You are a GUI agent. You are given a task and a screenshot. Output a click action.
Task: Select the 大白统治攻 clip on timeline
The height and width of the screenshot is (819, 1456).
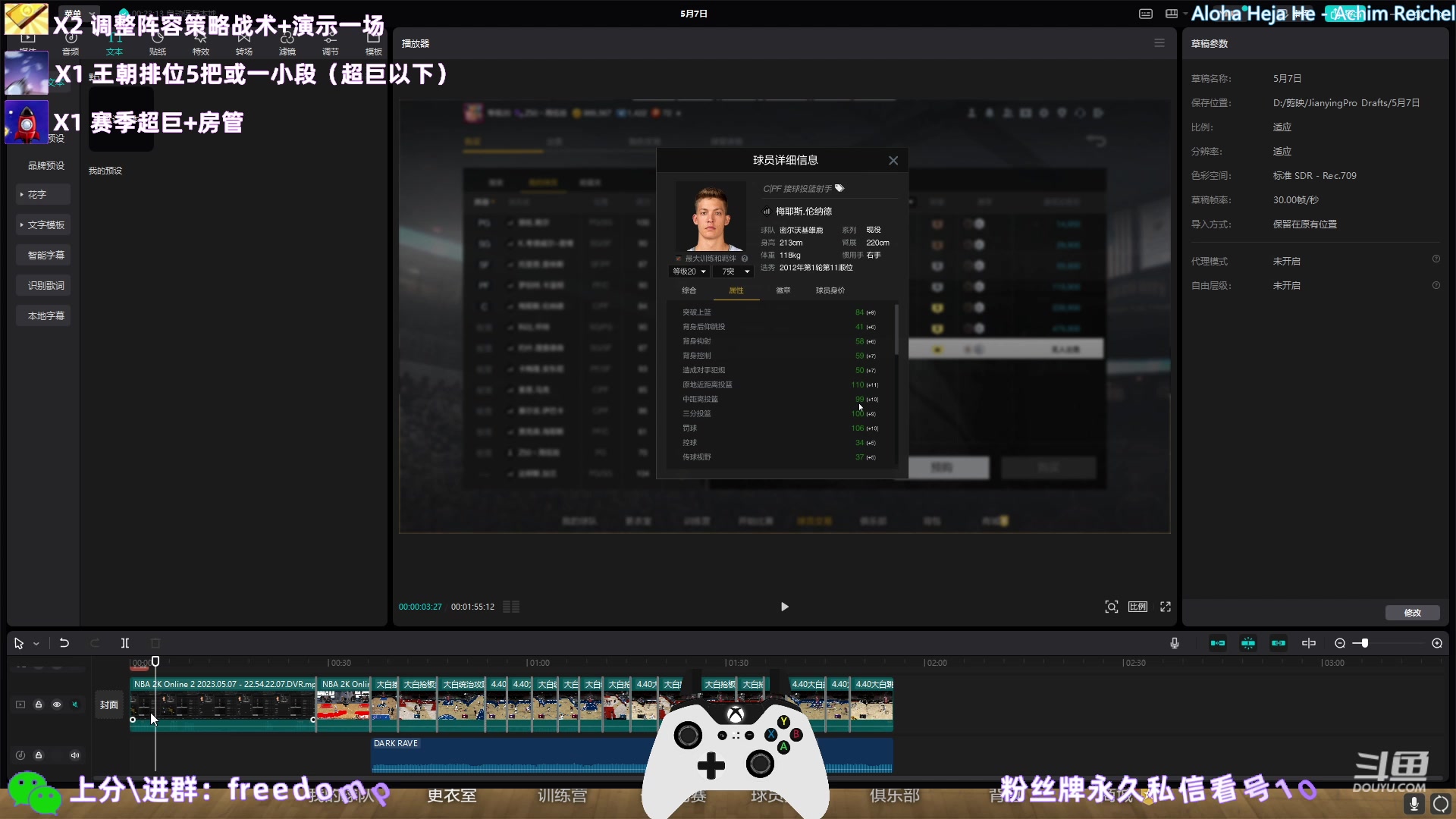tap(463, 704)
